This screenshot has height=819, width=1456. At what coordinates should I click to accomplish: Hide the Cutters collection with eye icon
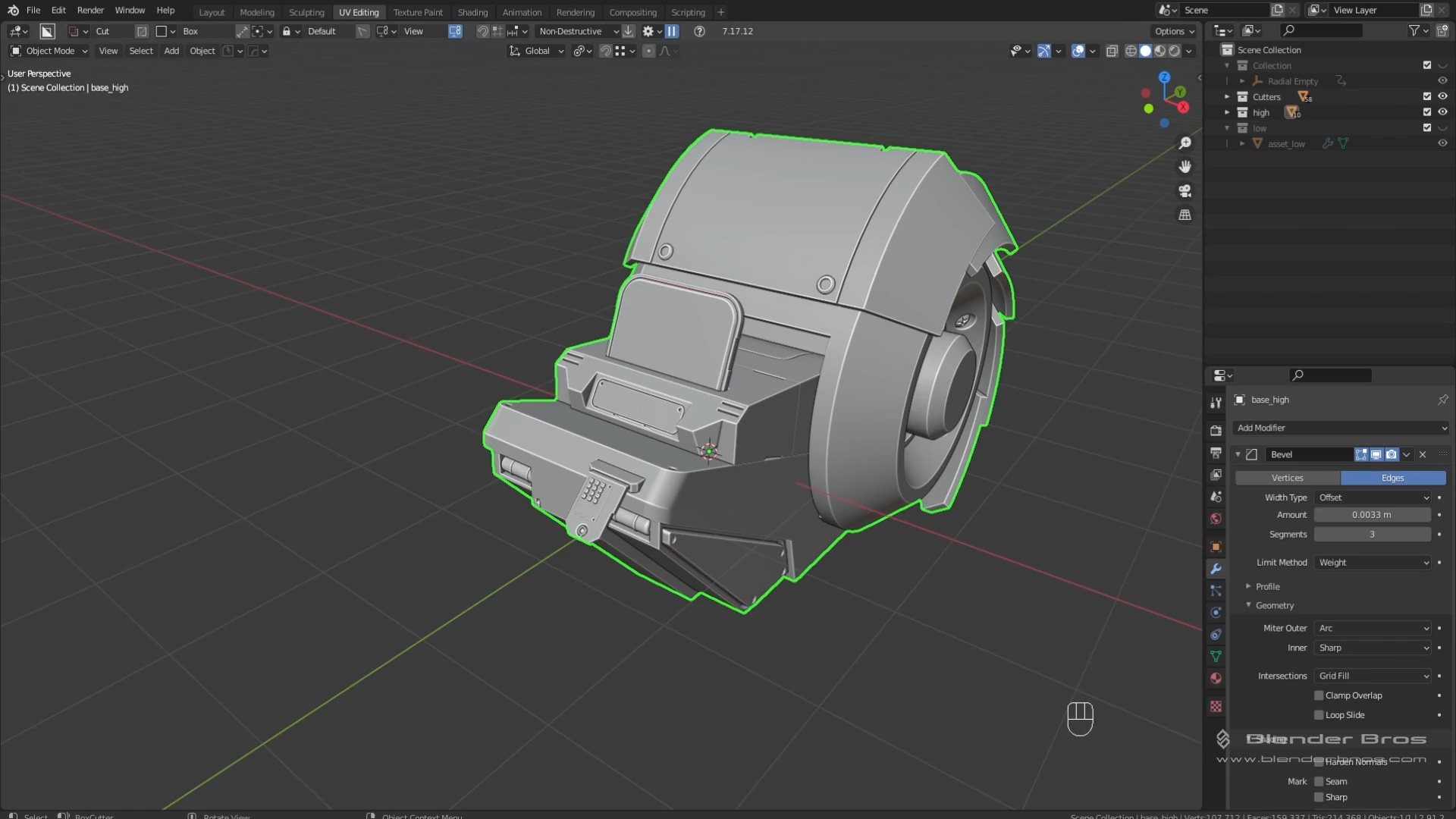[1442, 96]
